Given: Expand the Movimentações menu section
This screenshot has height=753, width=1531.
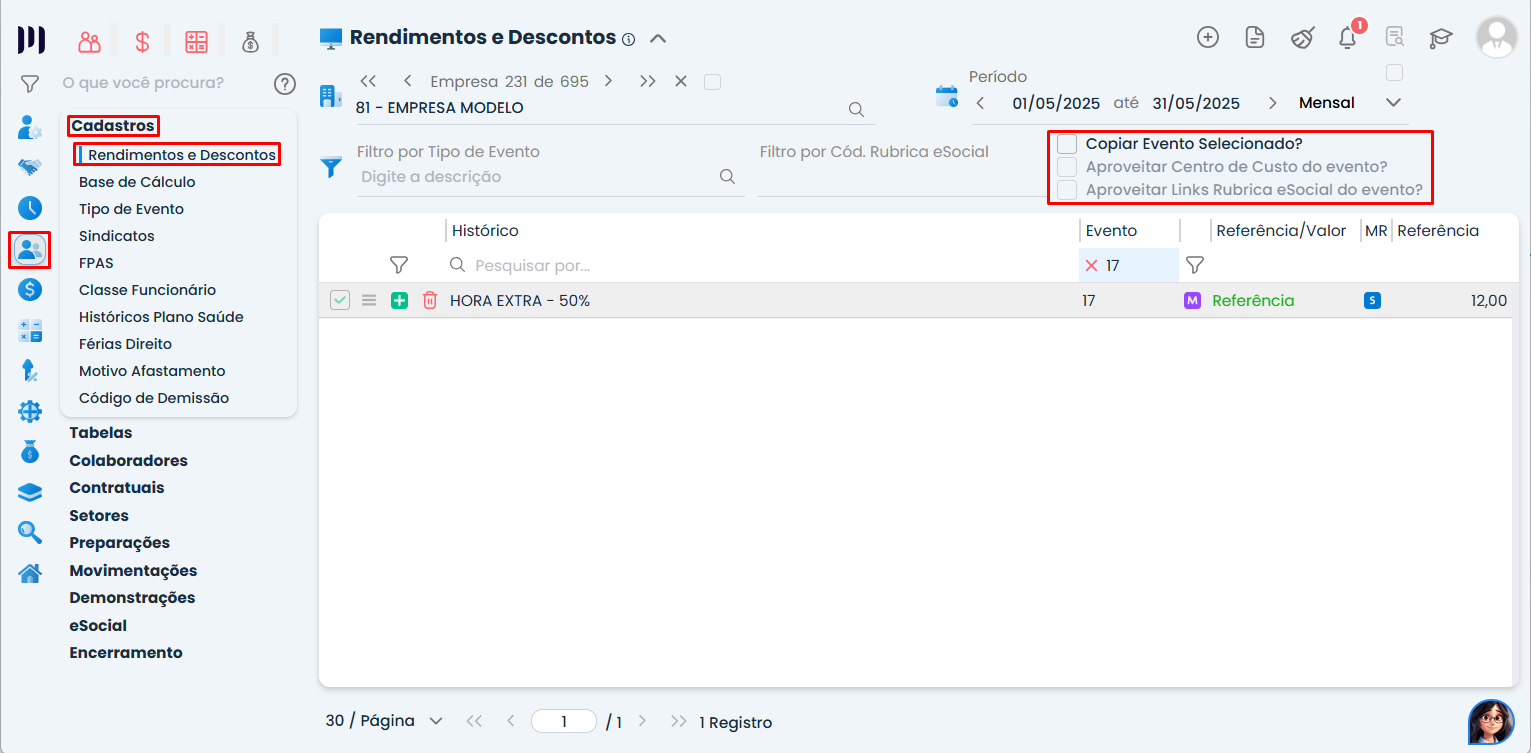Looking at the screenshot, I should (133, 571).
